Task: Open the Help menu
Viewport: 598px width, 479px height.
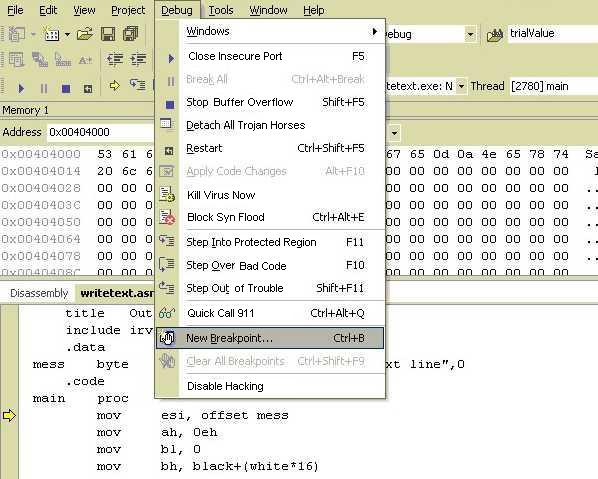Action: click(313, 10)
